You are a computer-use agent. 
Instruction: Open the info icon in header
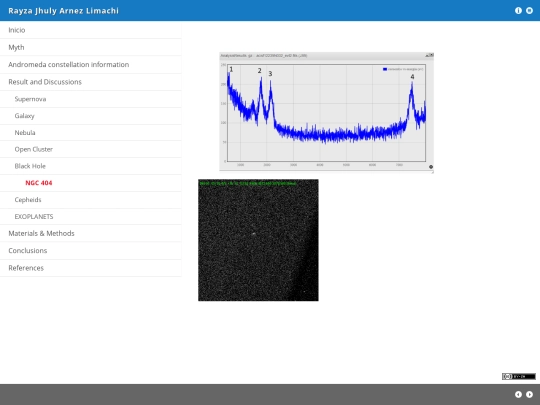[x=518, y=11]
